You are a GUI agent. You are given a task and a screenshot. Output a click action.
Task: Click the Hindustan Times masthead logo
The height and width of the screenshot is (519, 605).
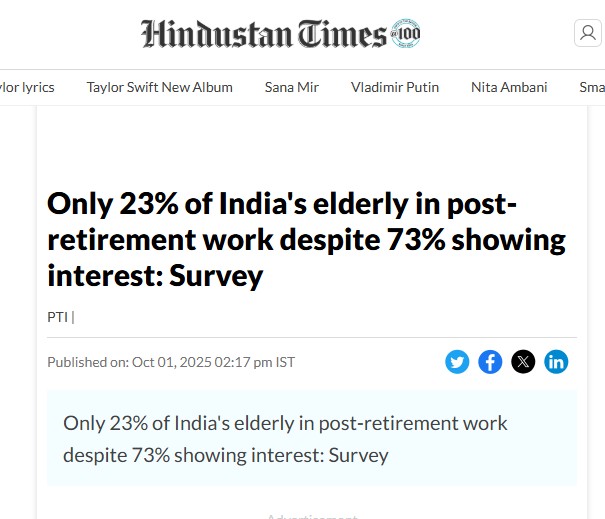tap(264, 34)
